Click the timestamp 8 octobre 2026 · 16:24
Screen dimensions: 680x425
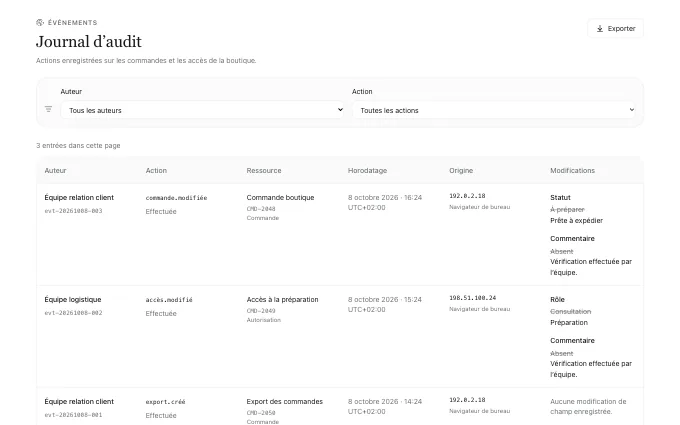coord(385,197)
